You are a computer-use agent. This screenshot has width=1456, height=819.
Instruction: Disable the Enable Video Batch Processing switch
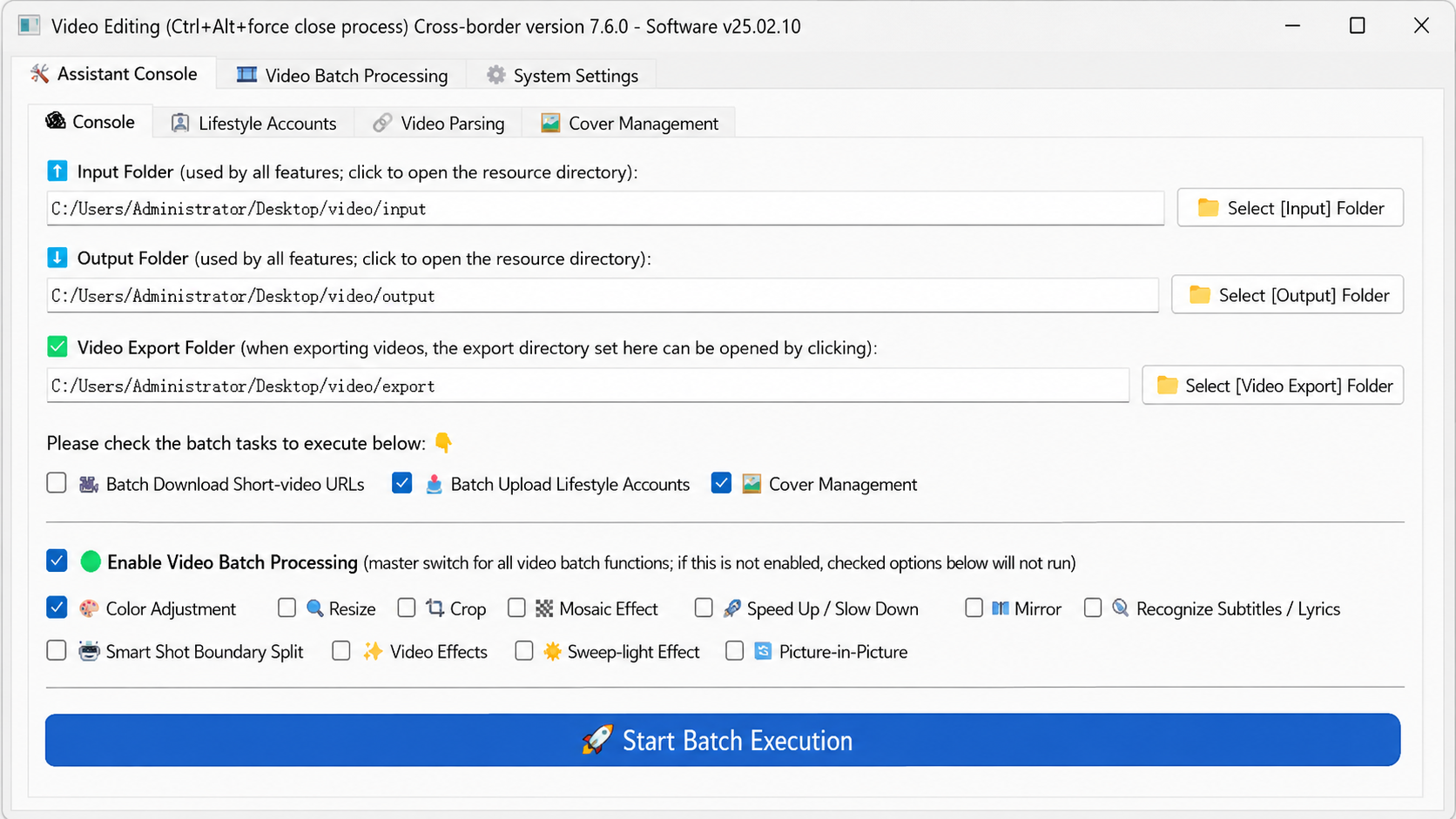coord(57,561)
